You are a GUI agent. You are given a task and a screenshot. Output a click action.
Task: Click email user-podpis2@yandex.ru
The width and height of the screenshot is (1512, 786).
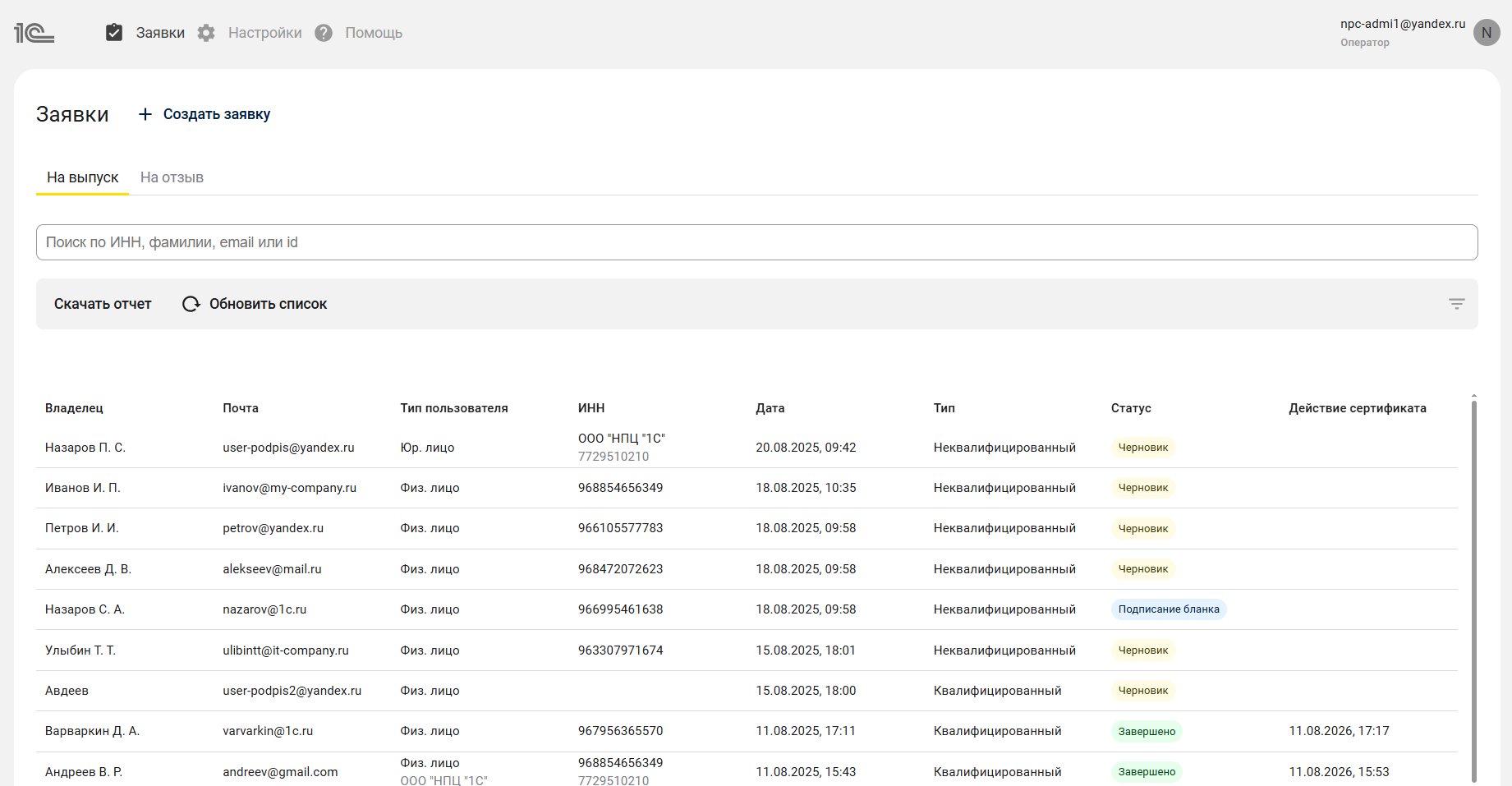coord(292,691)
